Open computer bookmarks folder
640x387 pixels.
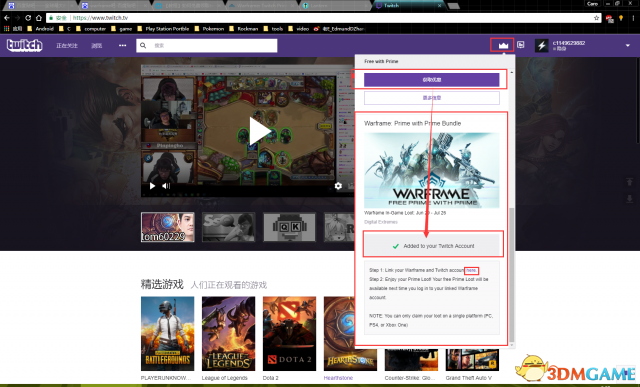[91, 29]
